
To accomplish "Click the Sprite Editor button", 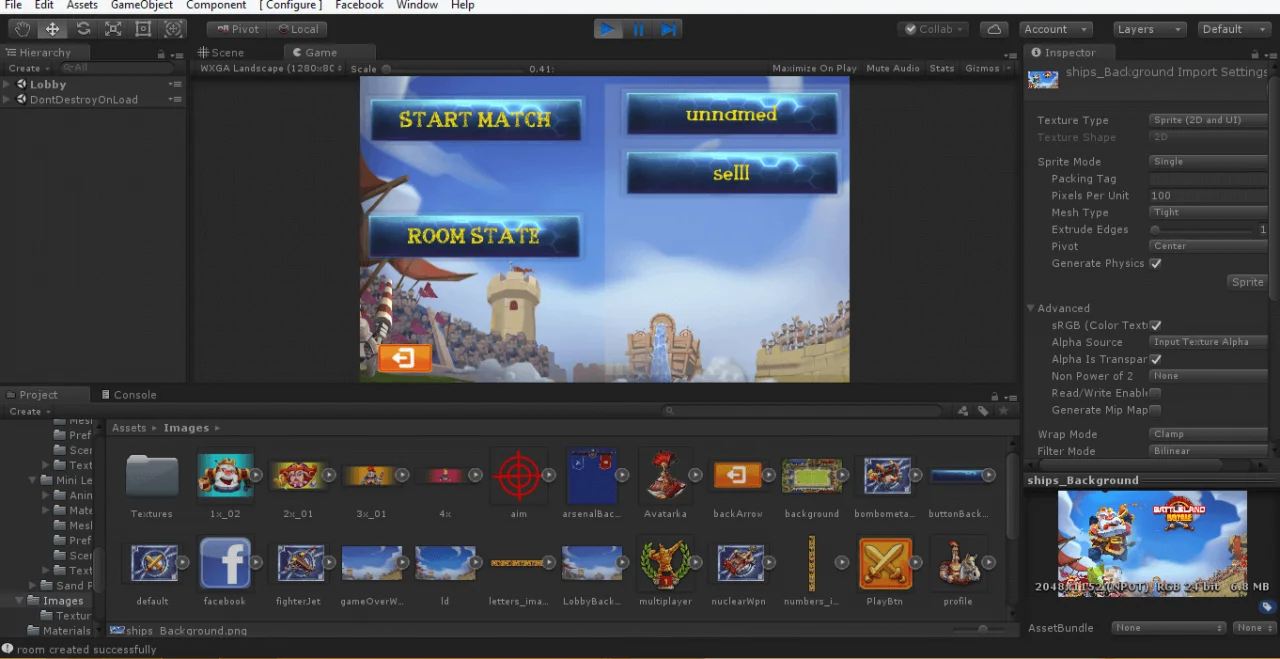I will (x=1247, y=282).
